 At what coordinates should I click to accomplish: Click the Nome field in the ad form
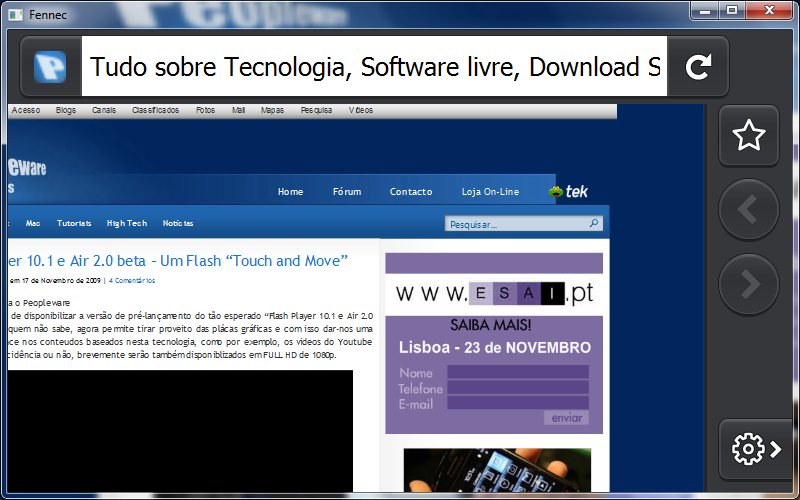point(518,372)
